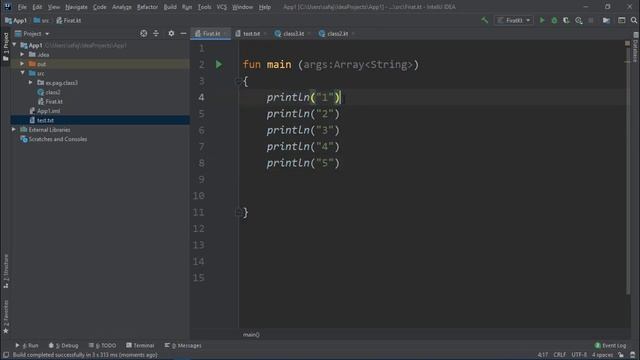Toggle the Structure tool window side tab
Viewport: 640px width, 360px height.
(x=5, y=271)
